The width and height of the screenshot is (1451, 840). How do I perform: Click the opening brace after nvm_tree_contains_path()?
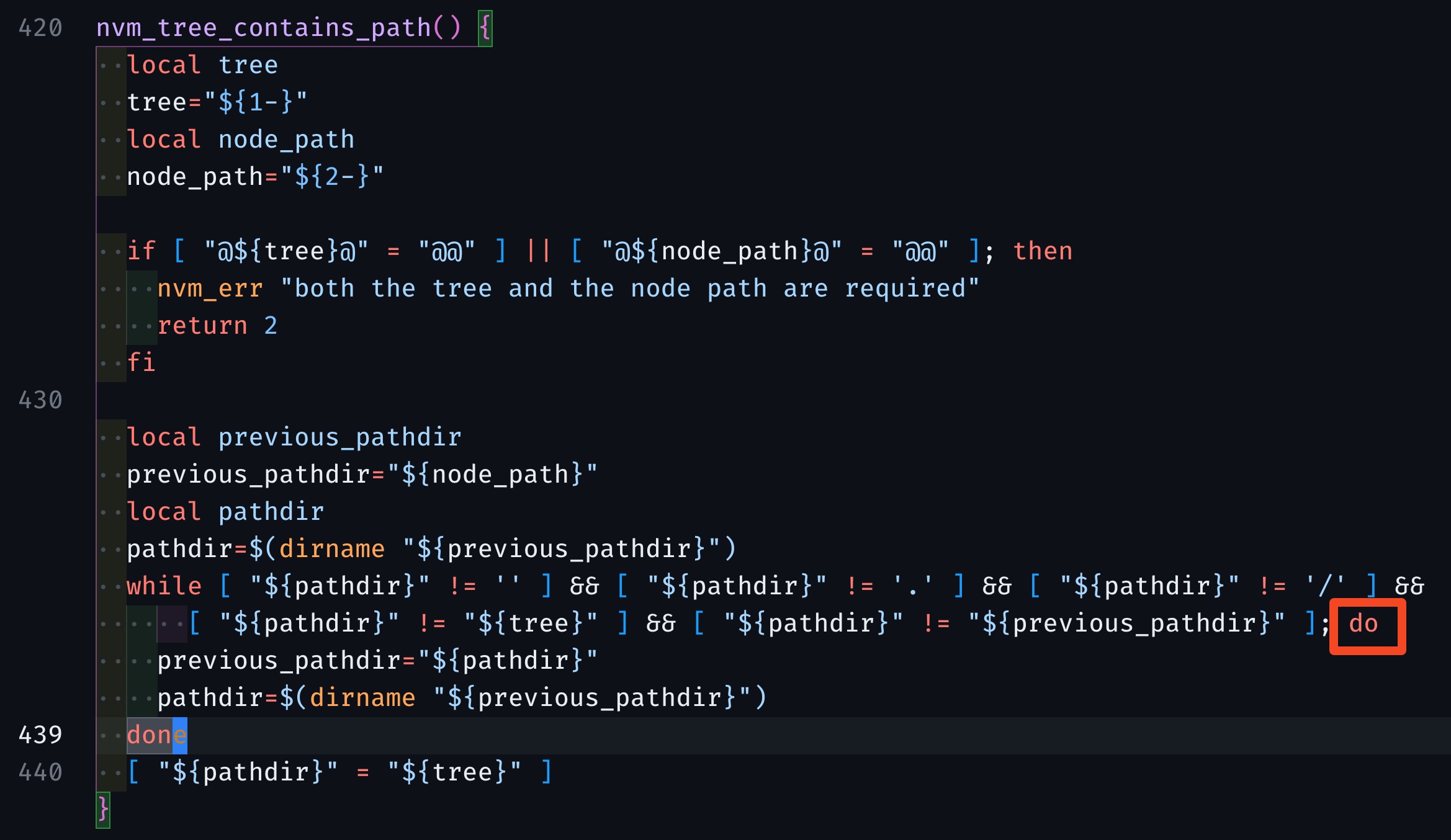485,28
